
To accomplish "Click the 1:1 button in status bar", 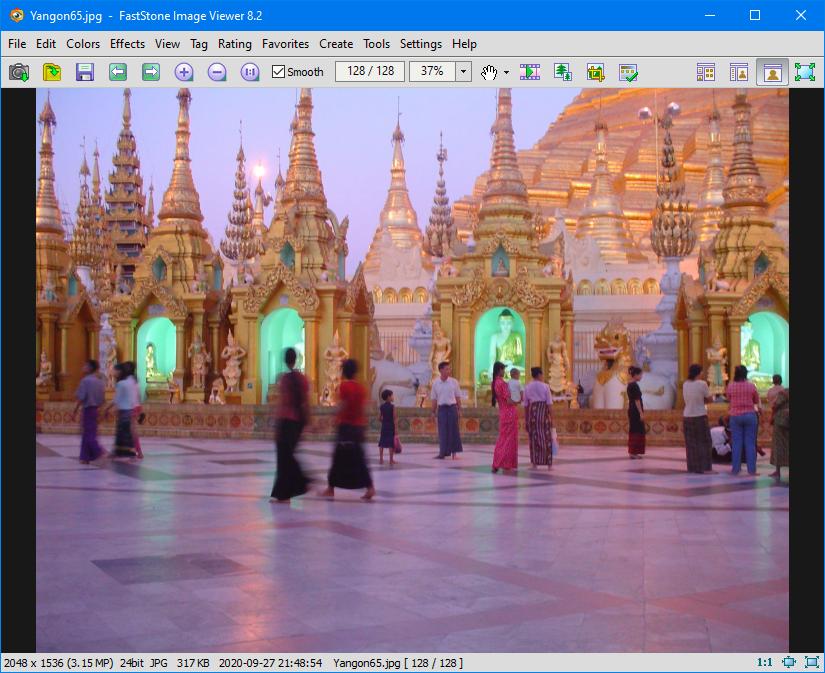I will coord(764,663).
